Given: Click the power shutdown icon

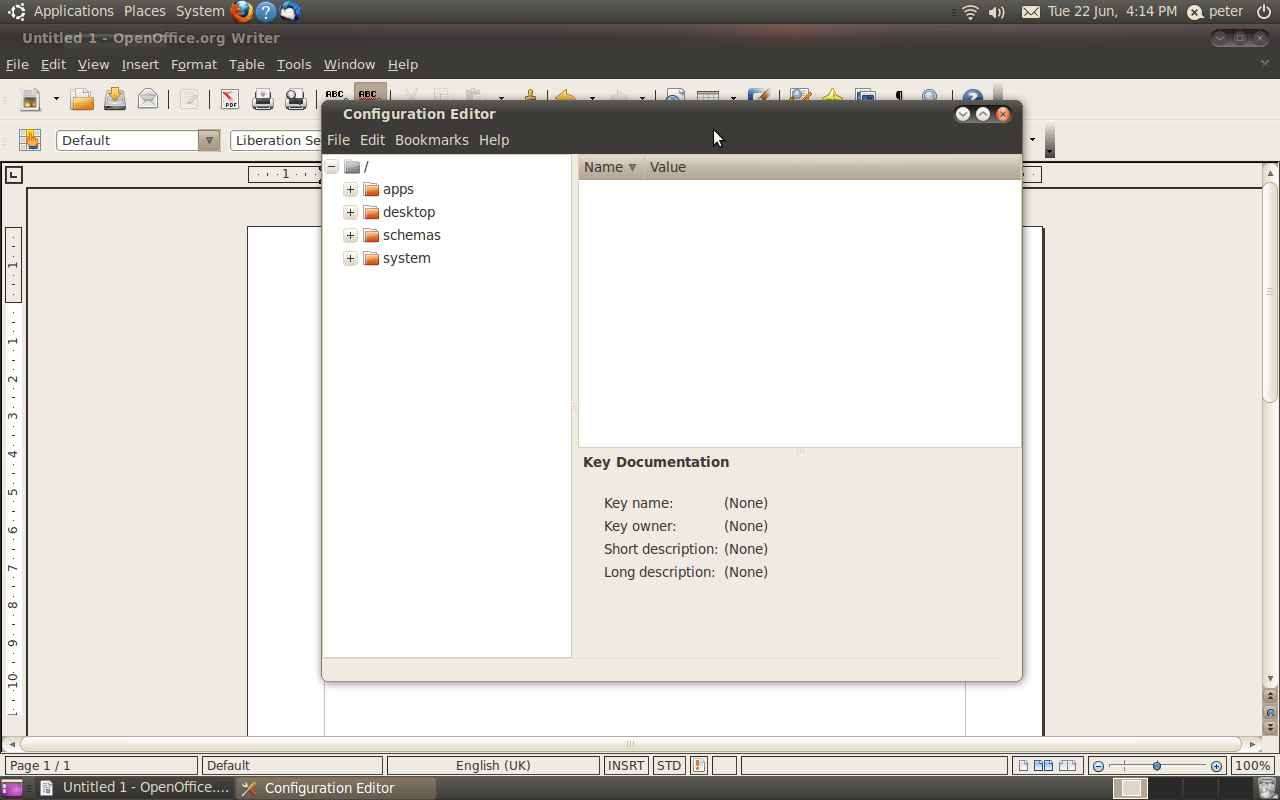Looking at the screenshot, I should (x=1263, y=12).
